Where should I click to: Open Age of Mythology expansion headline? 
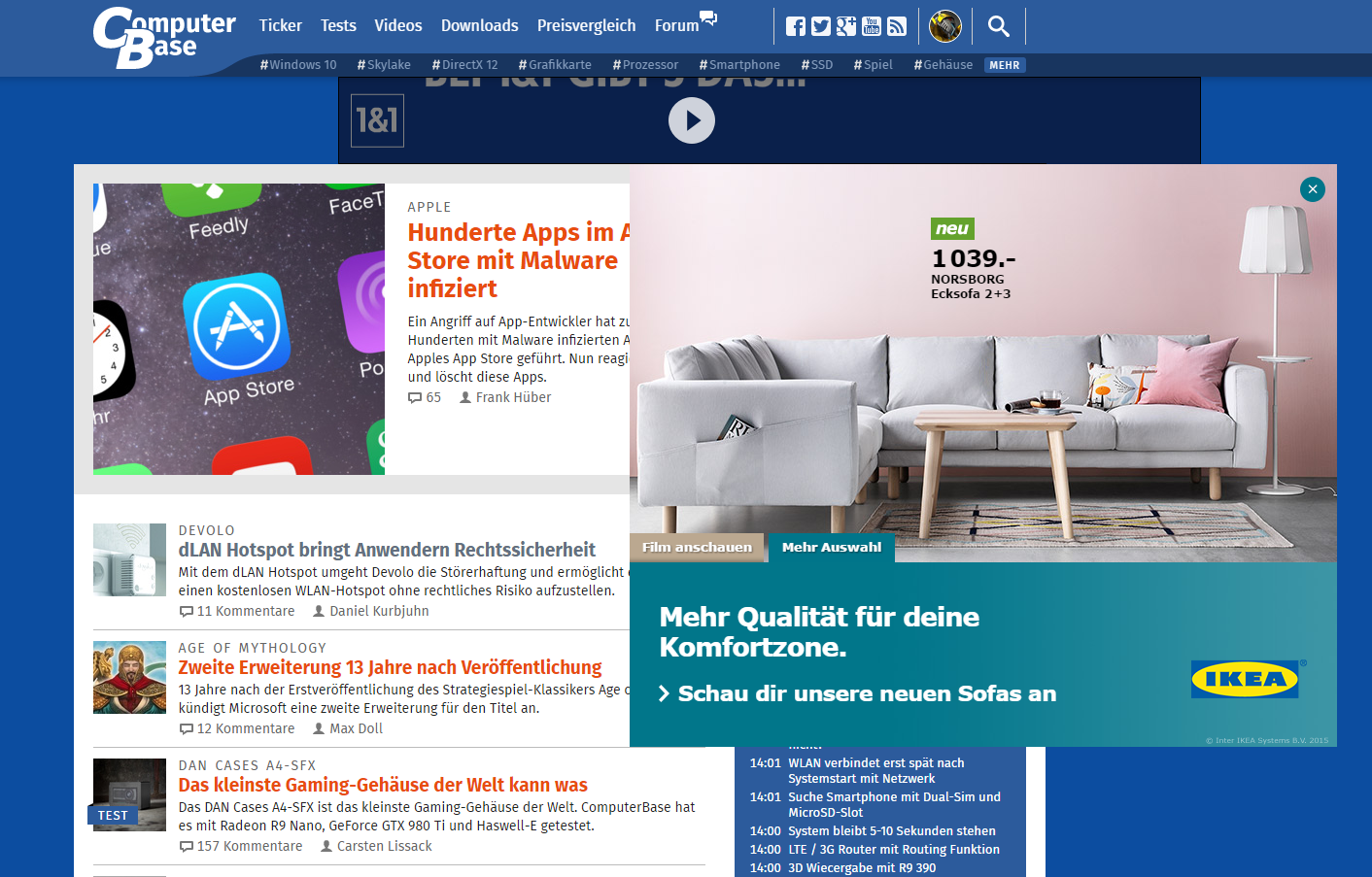[x=390, y=667]
